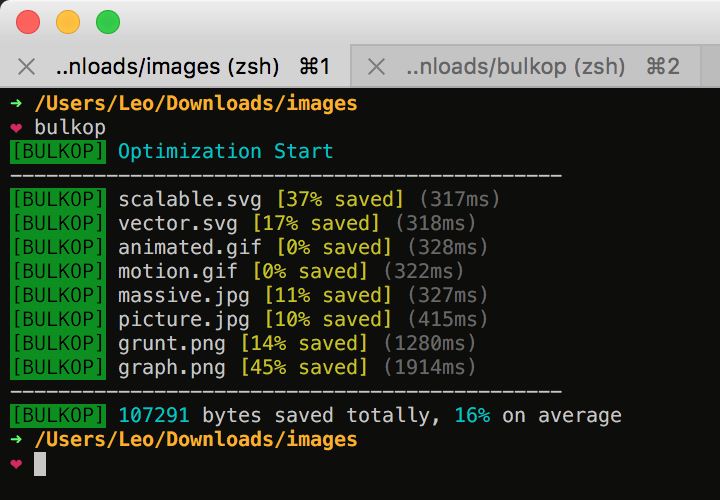Click the vector.svg filename

178,224
